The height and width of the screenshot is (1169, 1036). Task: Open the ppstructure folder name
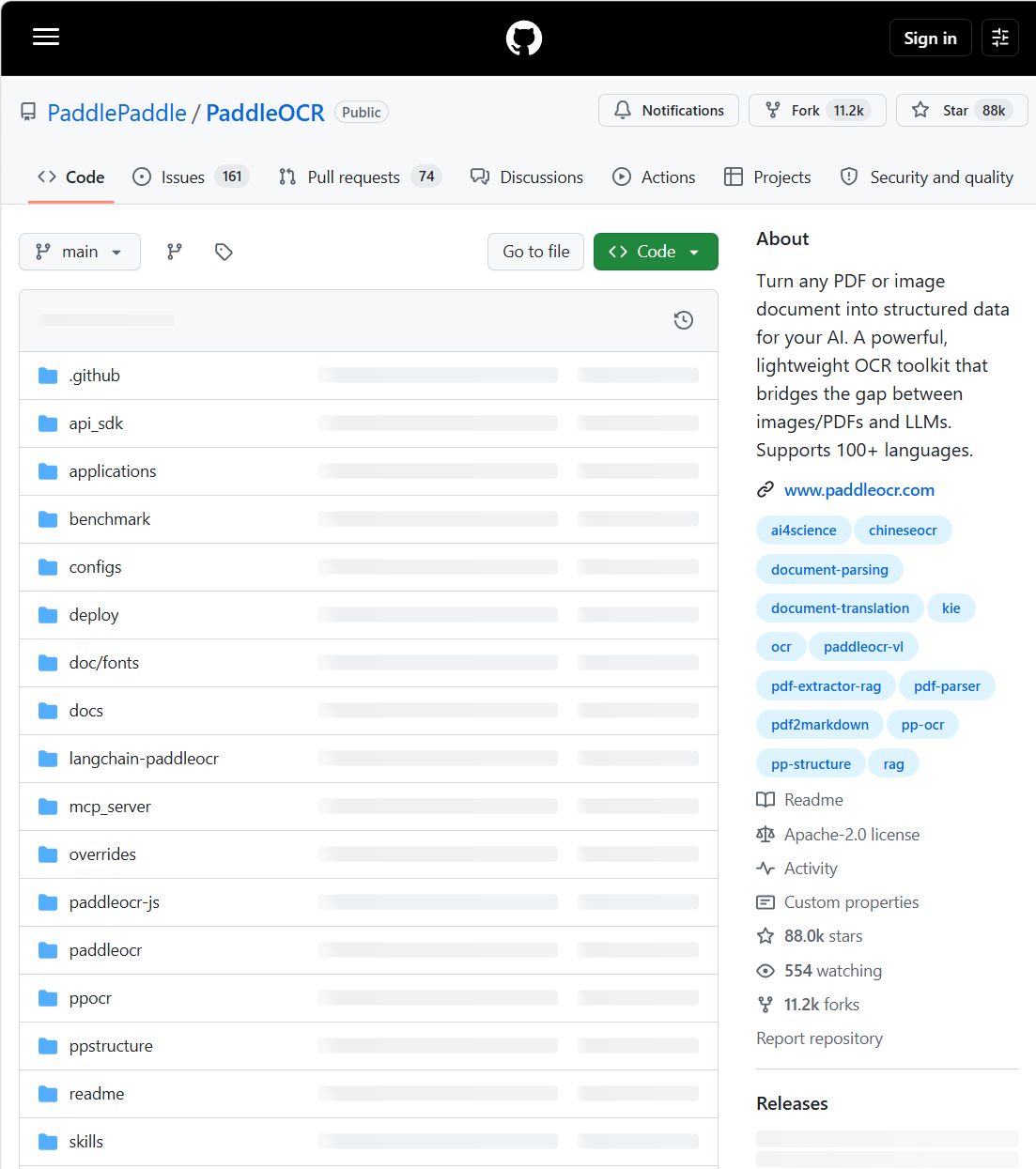click(111, 1046)
